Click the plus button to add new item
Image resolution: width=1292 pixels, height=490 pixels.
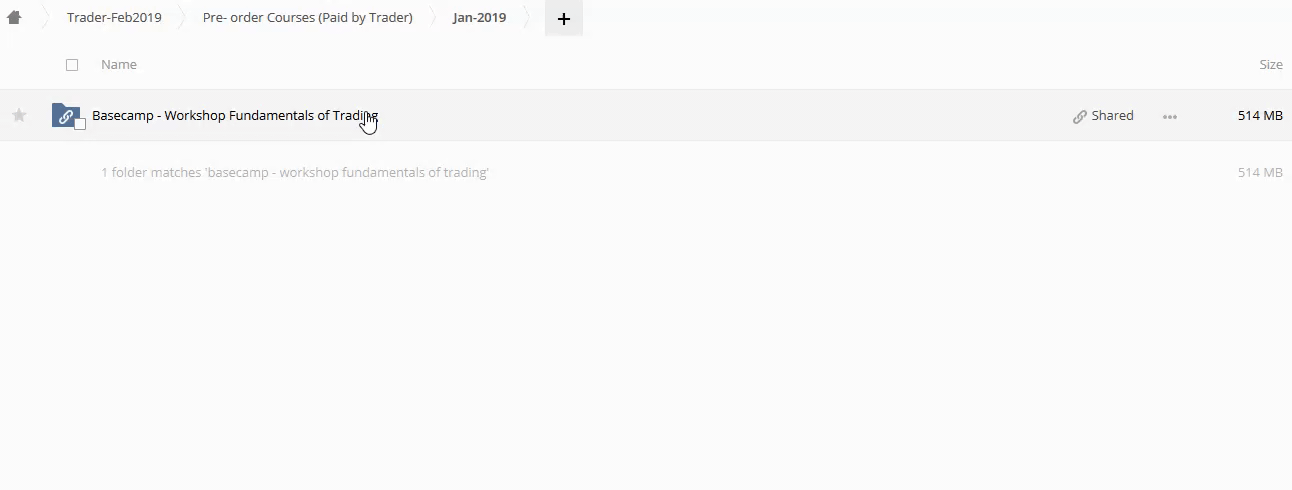(563, 18)
